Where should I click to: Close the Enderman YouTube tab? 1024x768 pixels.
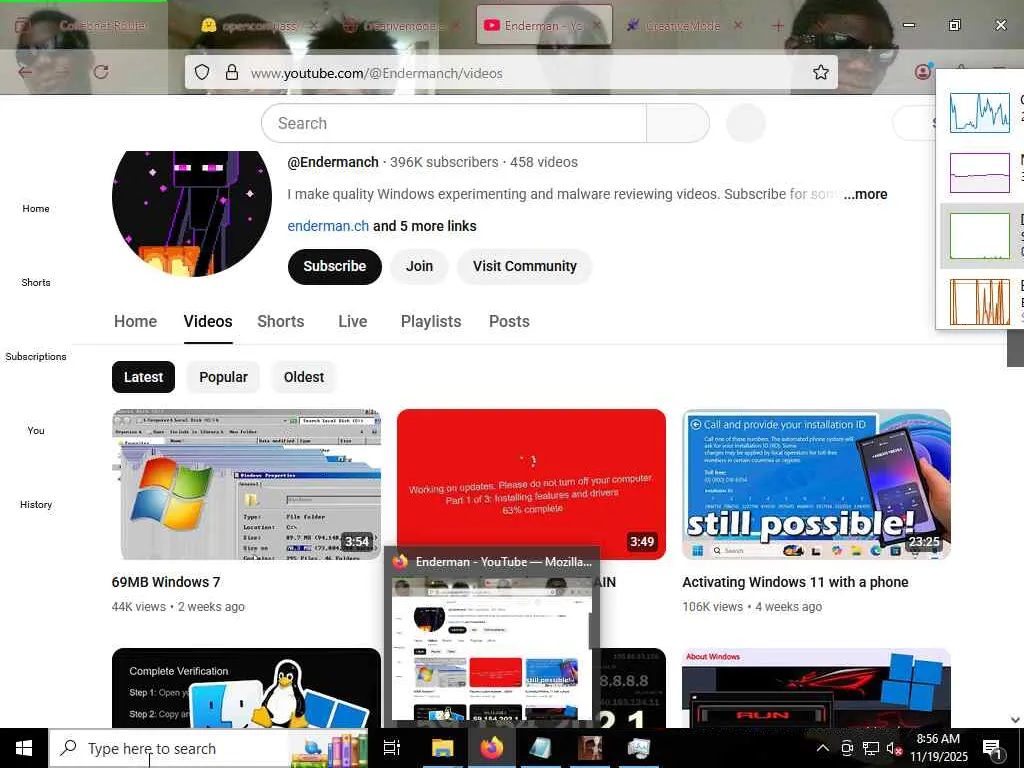(598, 25)
